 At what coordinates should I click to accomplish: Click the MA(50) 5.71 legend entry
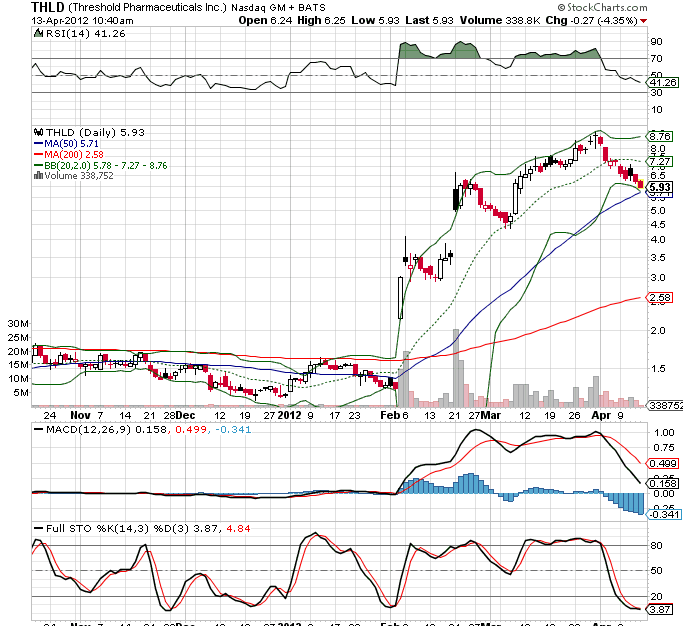click(x=67, y=143)
